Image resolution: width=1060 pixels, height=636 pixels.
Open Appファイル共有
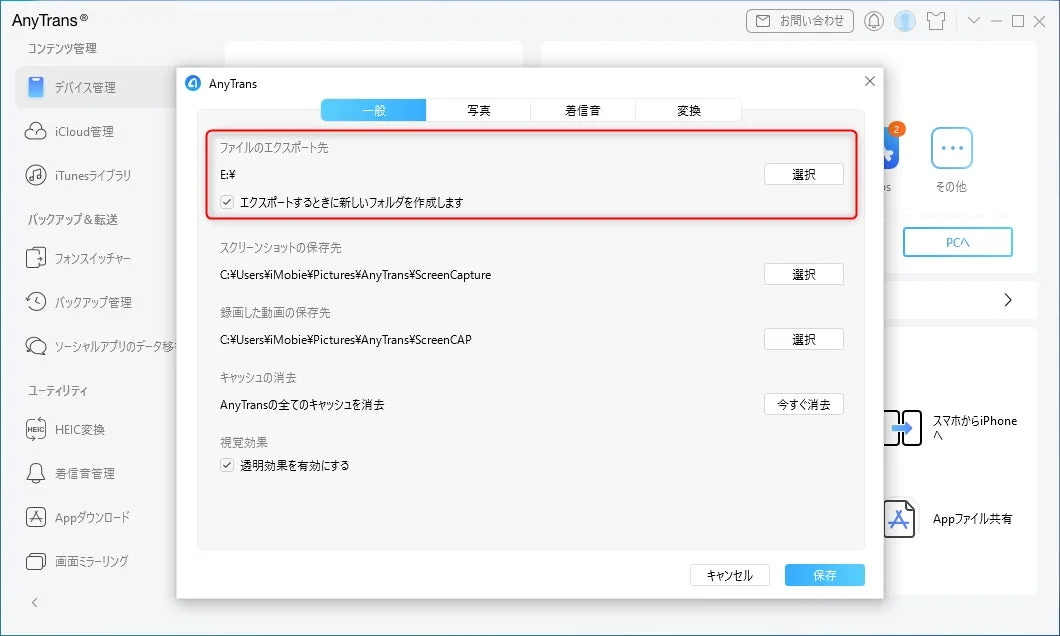[899, 518]
